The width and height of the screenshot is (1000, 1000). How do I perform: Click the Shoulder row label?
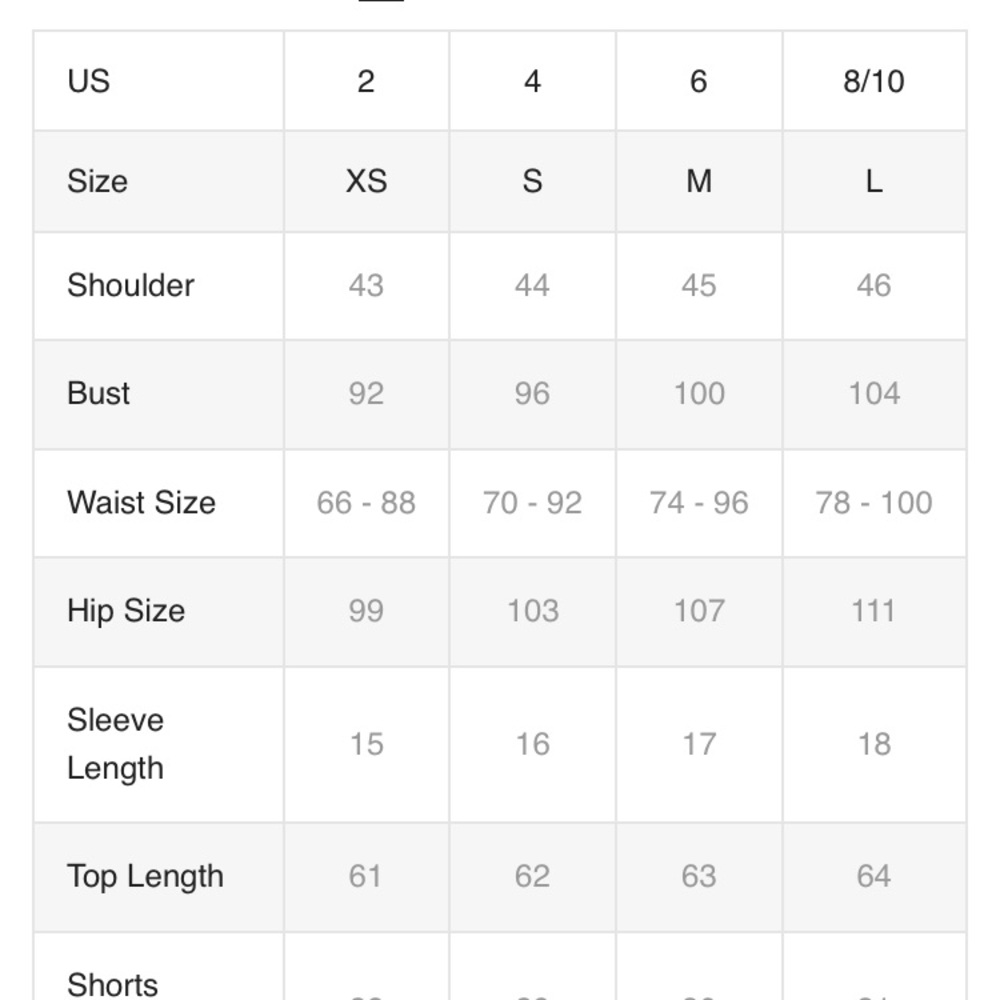tap(131, 285)
